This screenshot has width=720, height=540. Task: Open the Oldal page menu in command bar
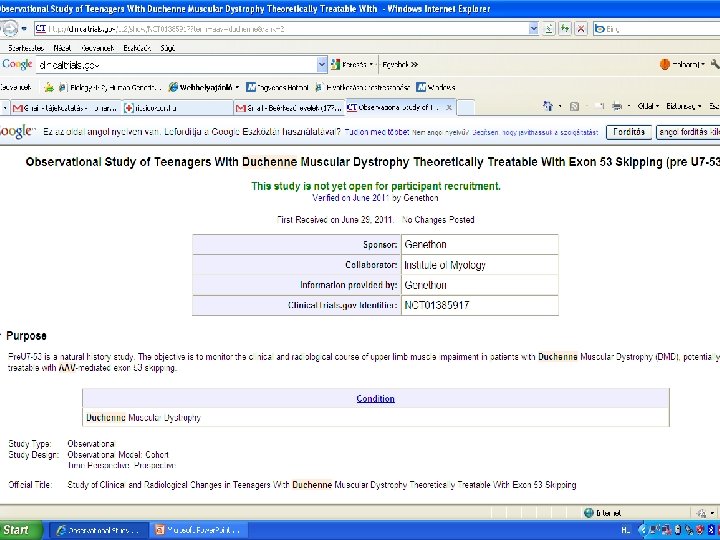pyautogui.click(x=648, y=107)
